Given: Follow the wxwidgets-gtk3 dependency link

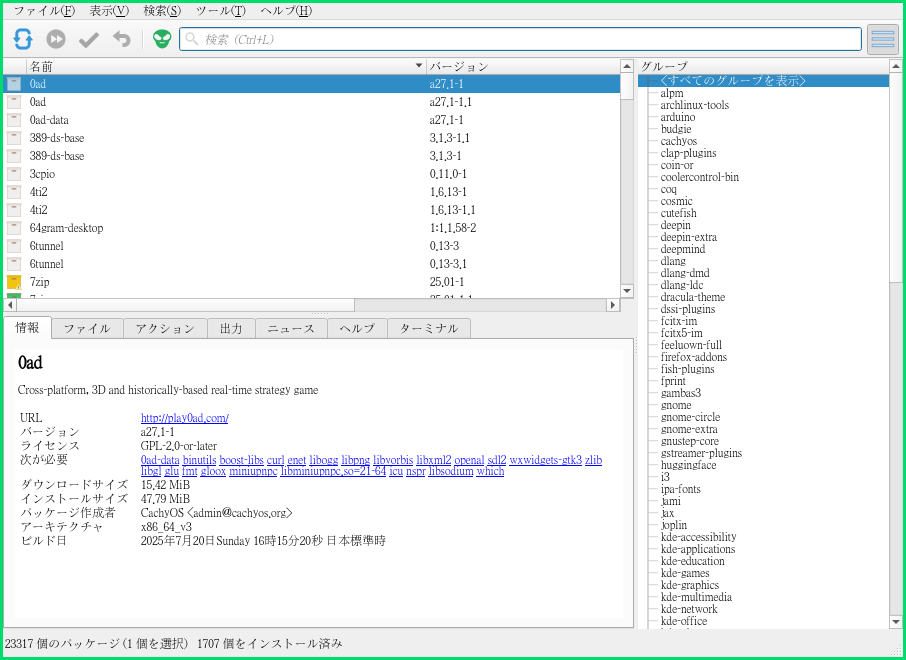Looking at the screenshot, I should 545,460.
